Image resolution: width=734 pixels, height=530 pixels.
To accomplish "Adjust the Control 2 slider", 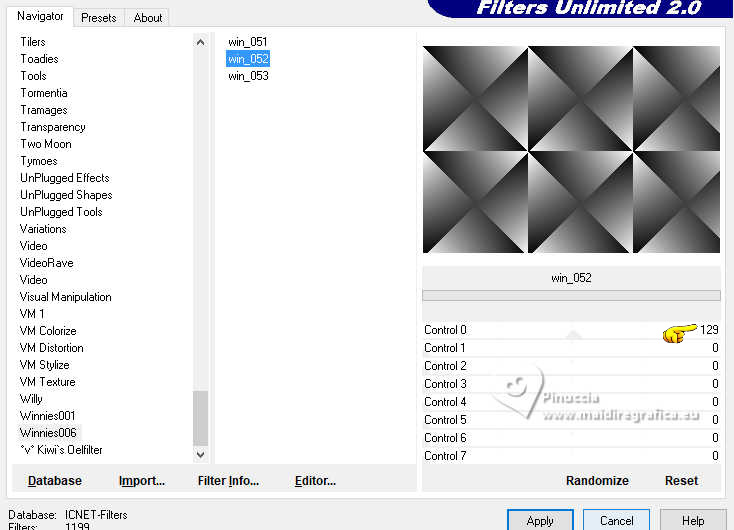I will (571, 366).
